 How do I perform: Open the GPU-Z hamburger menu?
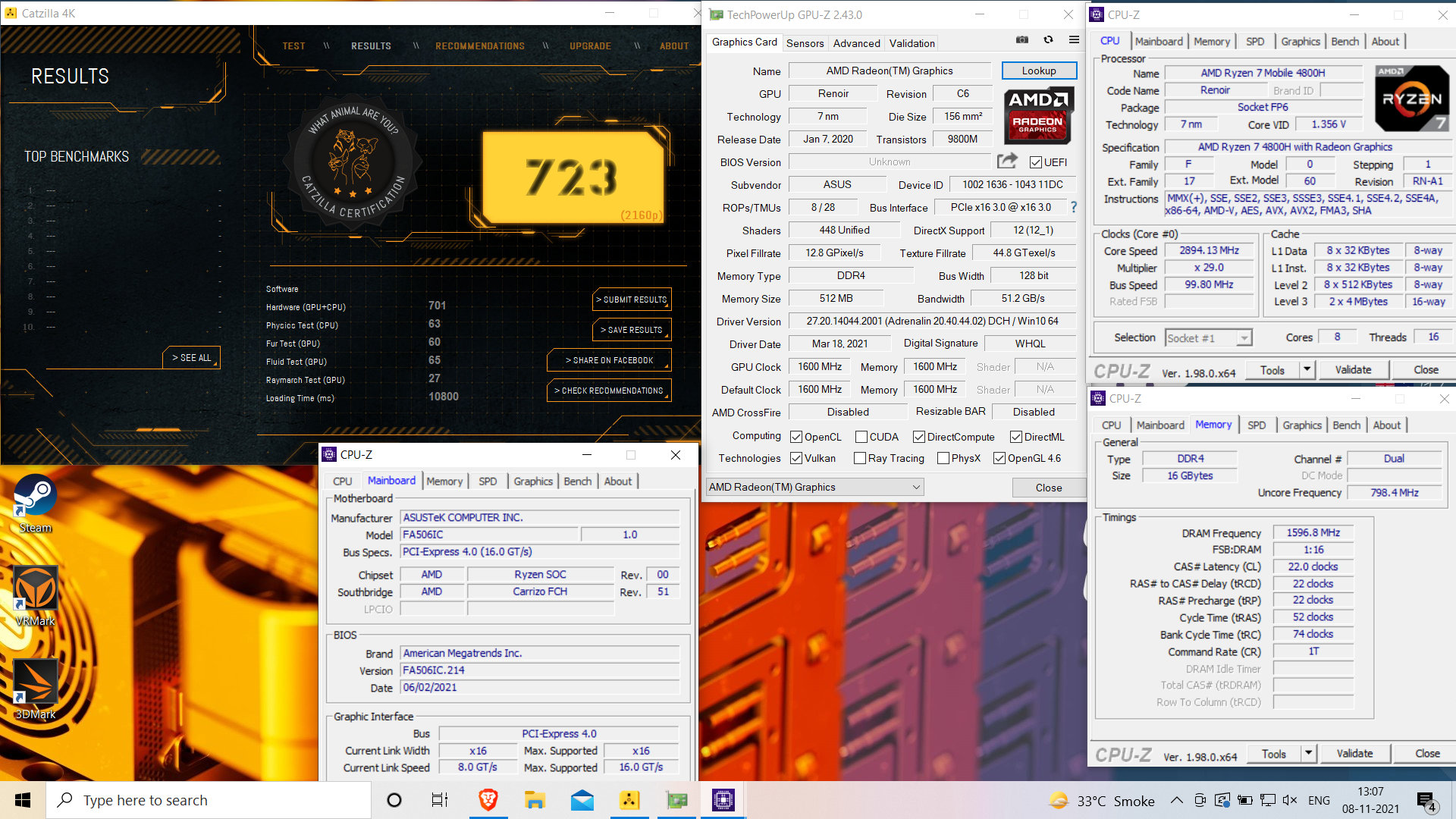[x=1074, y=40]
